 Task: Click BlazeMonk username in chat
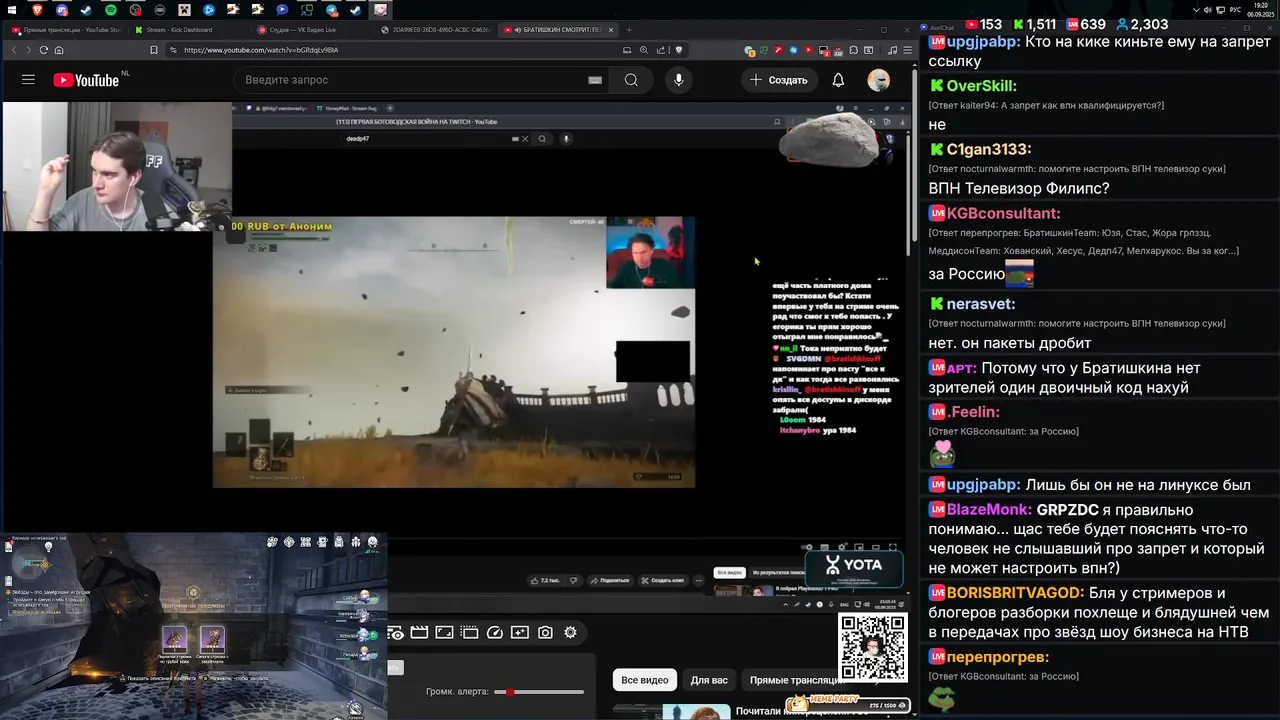[989, 509]
